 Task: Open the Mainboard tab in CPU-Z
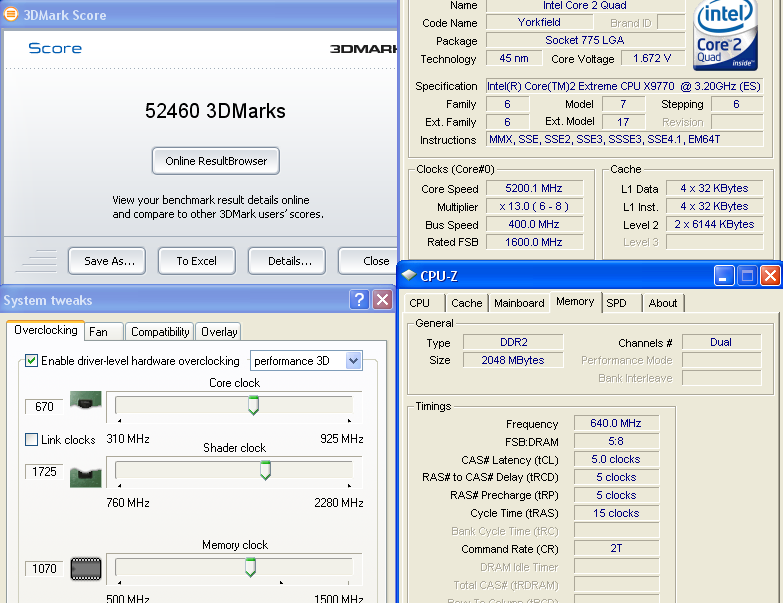(x=519, y=303)
